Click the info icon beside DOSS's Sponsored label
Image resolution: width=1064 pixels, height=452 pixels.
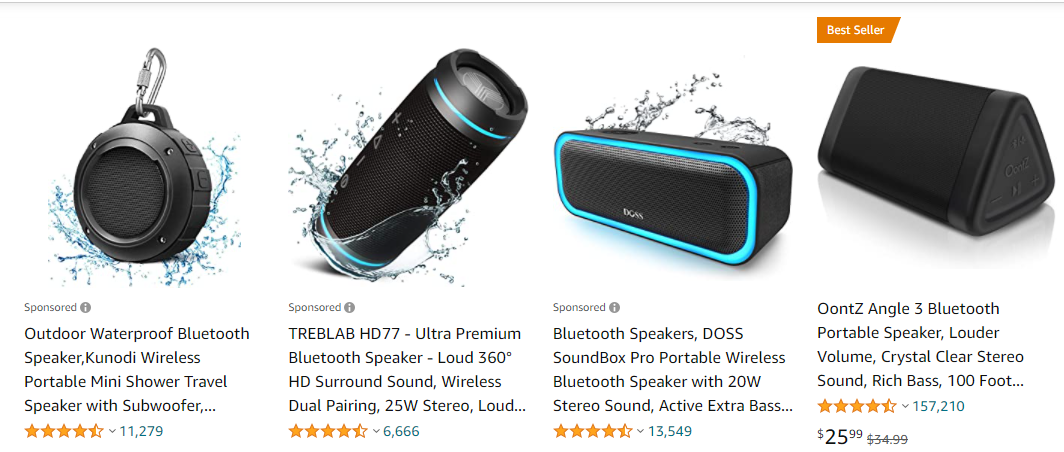coord(614,307)
